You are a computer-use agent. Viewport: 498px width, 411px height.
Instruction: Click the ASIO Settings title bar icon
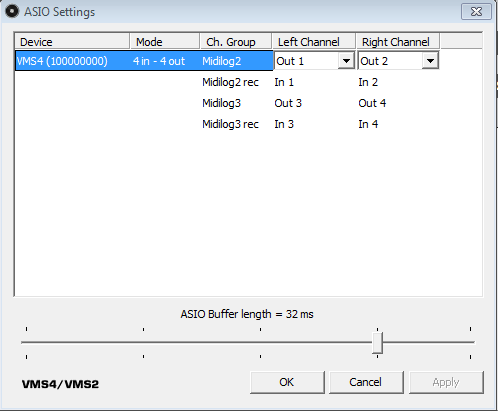pyautogui.click(x=12, y=11)
